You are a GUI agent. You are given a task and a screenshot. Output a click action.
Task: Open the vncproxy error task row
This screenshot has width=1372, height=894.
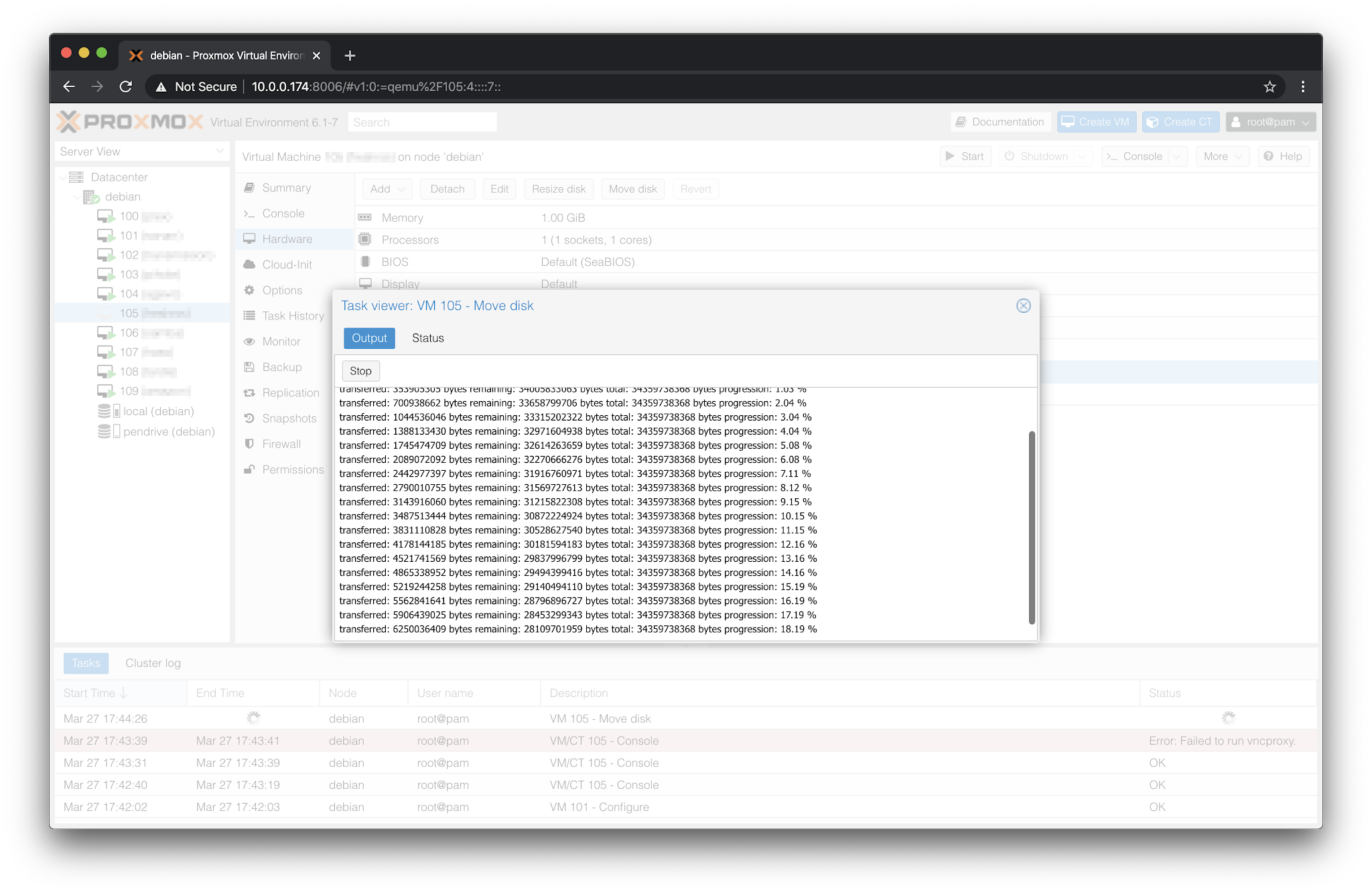click(686, 741)
